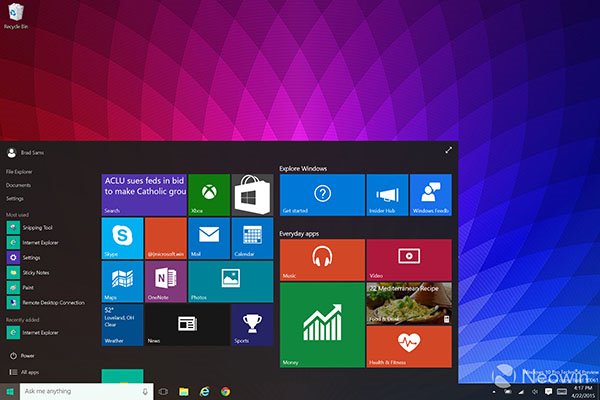The image size is (600, 400).
Task: Click the Power button
Action: coord(22,356)
